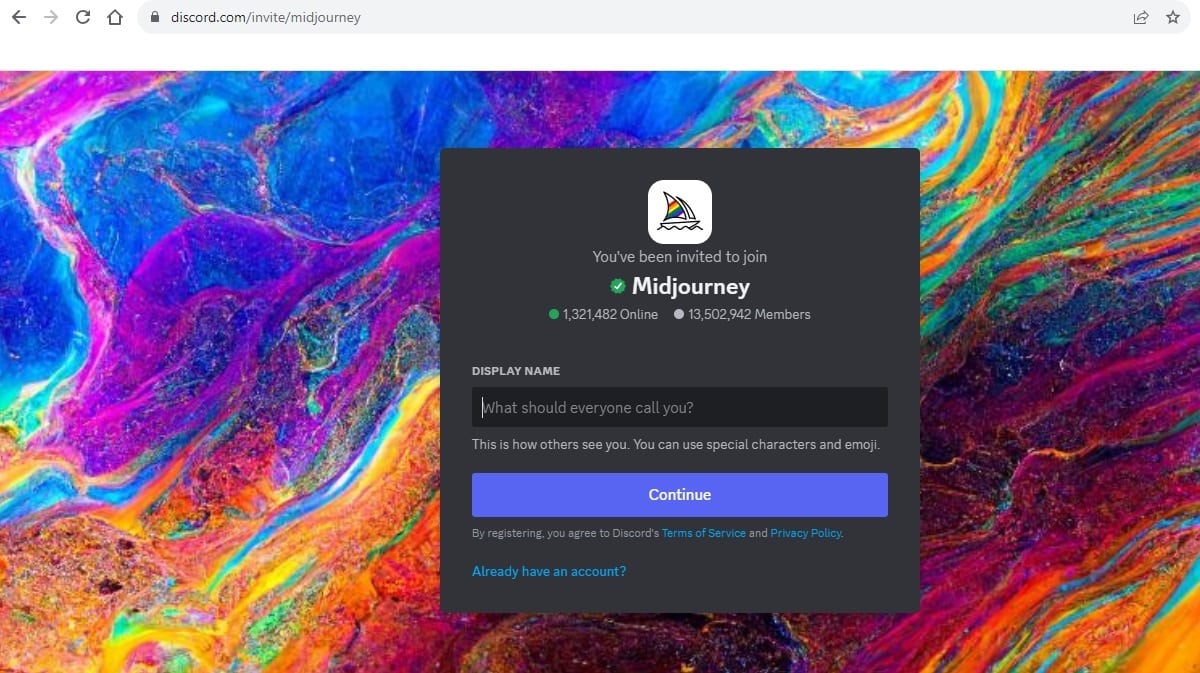Click the browser back arrow
The width and height of the screenshot is (1200, 673).
[x=18, y=17]
